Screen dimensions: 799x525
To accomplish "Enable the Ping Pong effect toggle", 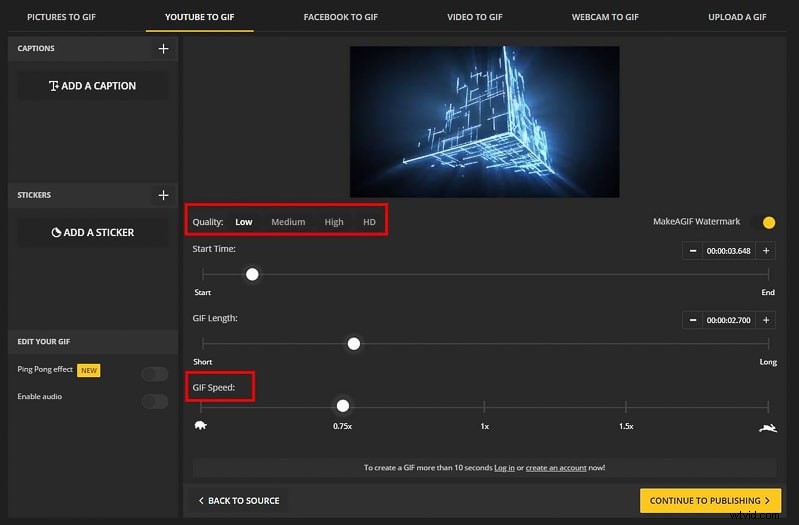I will pos(155,374).
